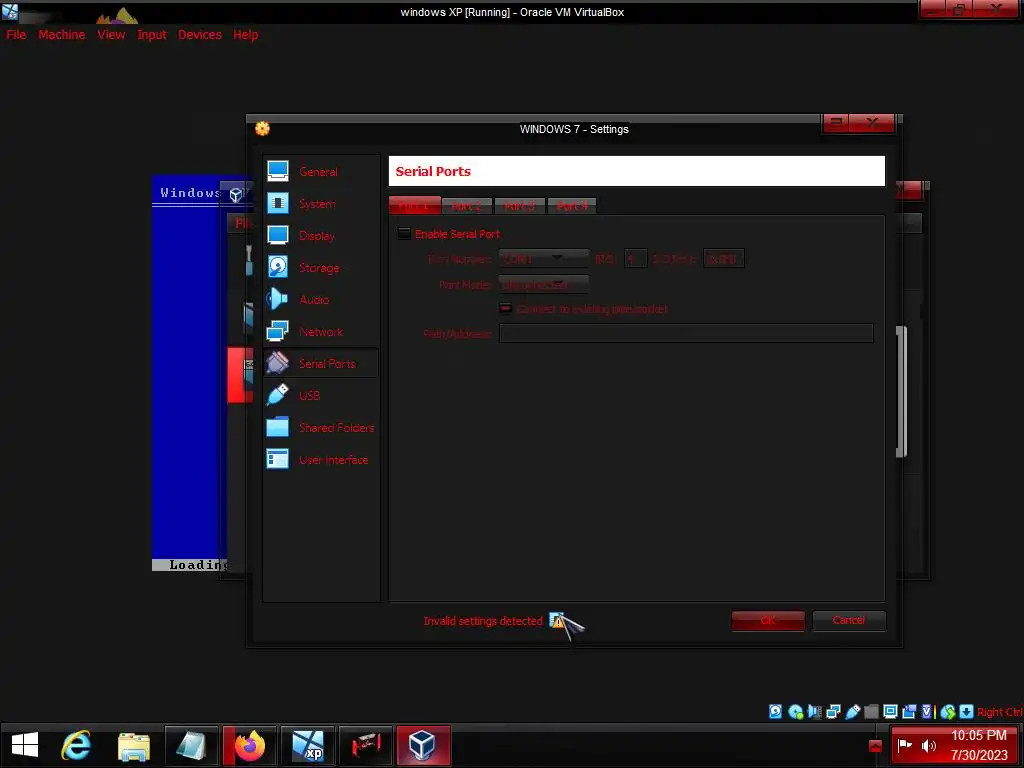The height and width of the screenshot is (768, 1024).
Task: Open the Windows Start button
Action: click(25, 745)
